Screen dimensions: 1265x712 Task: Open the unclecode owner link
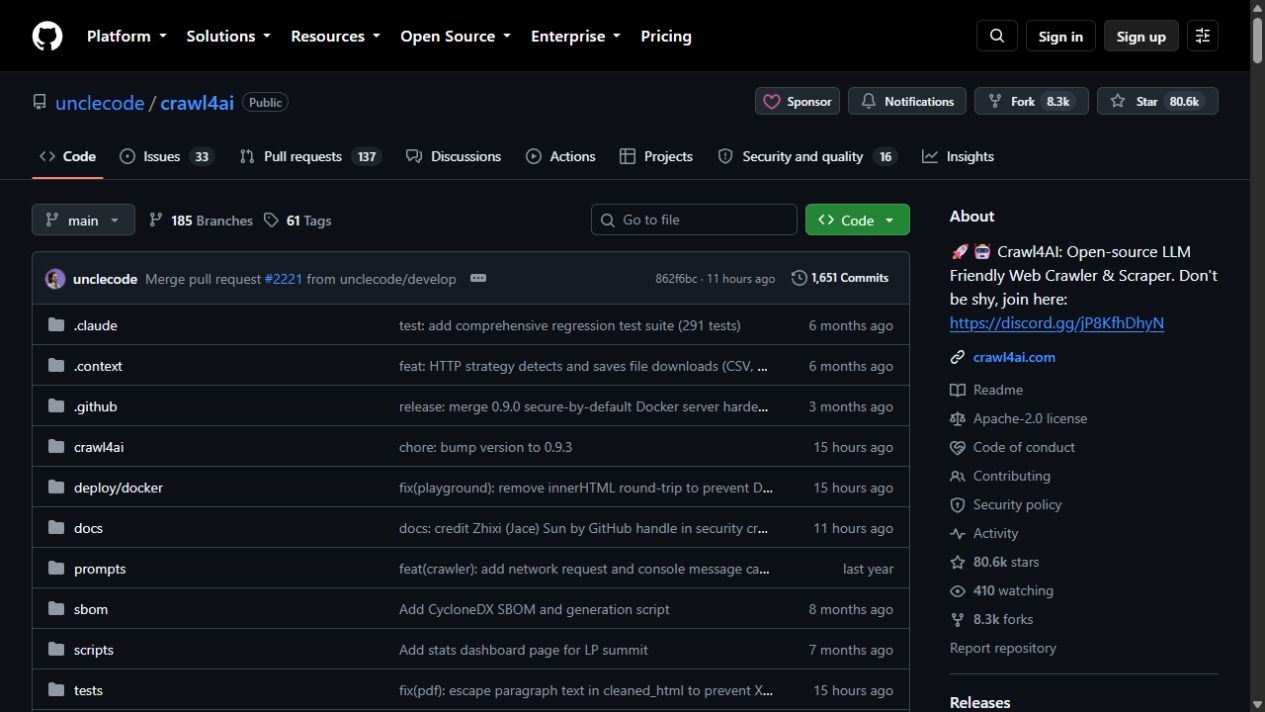pos(100,103)
